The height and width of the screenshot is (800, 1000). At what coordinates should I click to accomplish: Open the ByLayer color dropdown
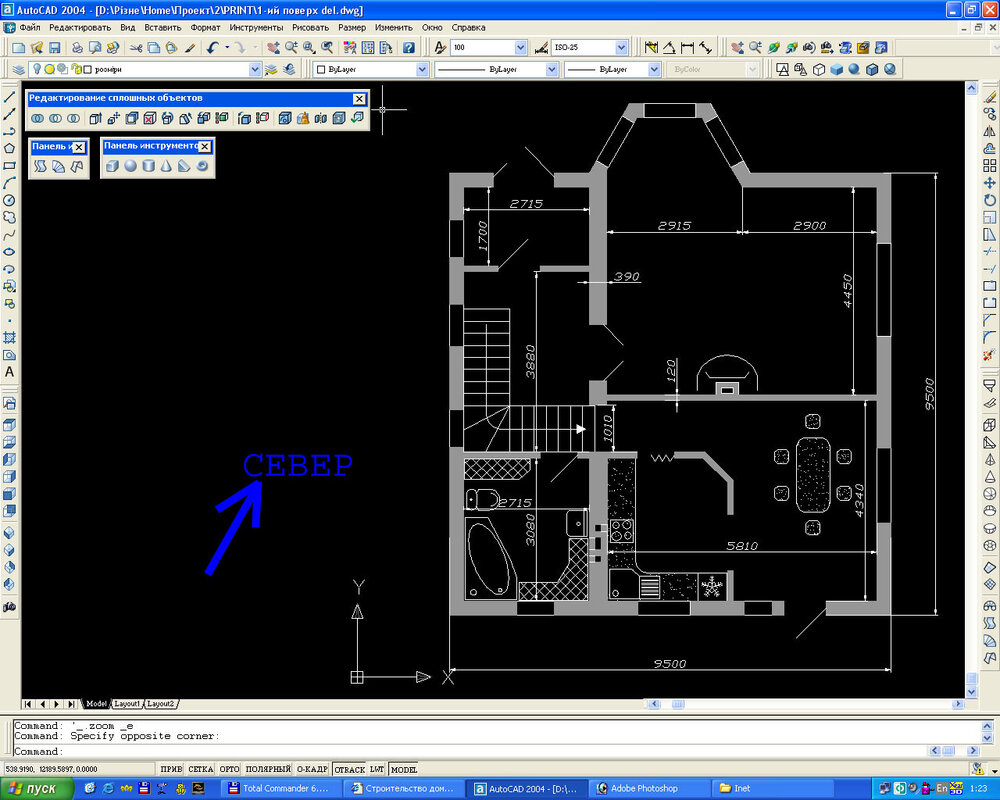(422, 70)
